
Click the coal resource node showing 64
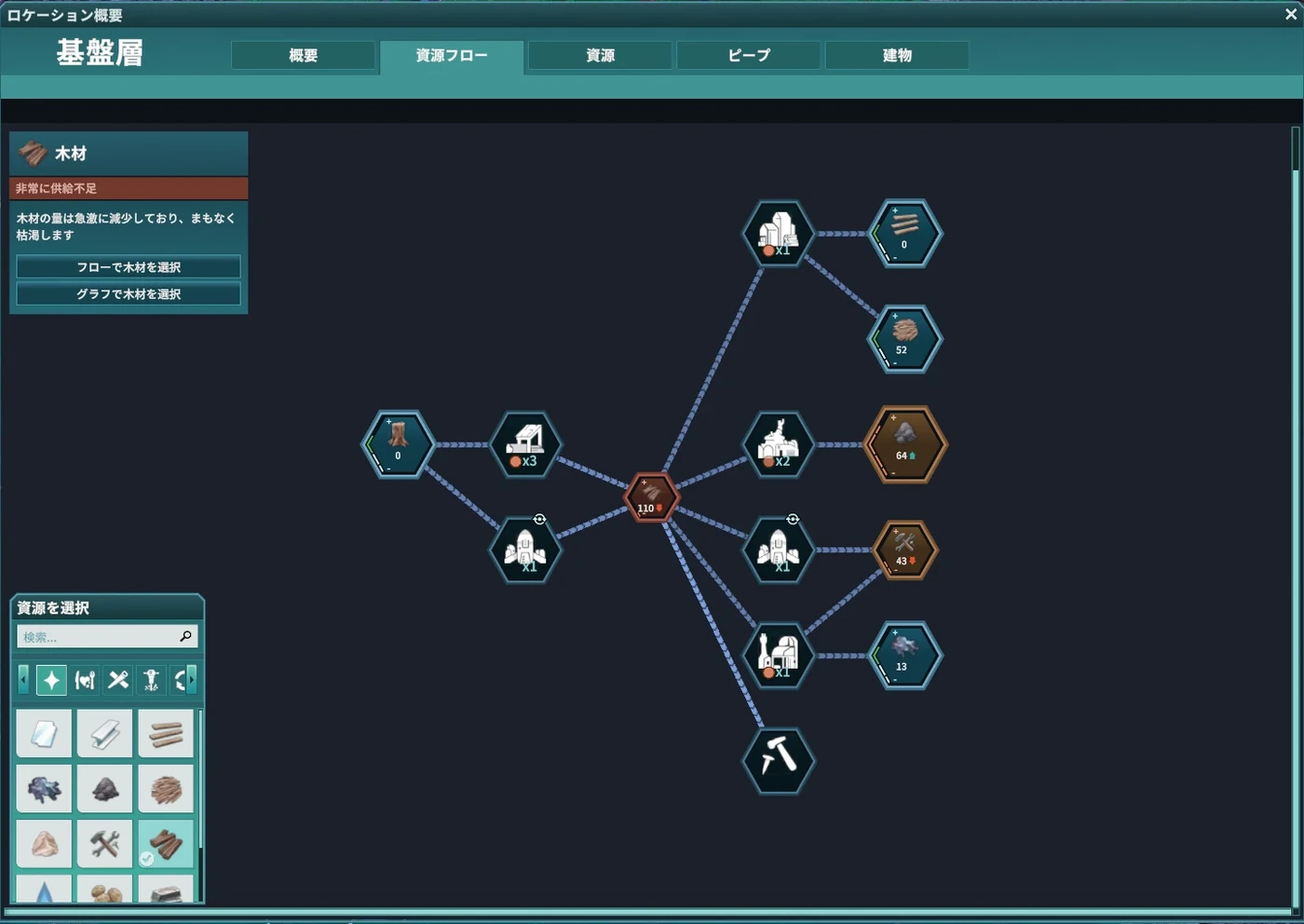click(x=904, y=444)
